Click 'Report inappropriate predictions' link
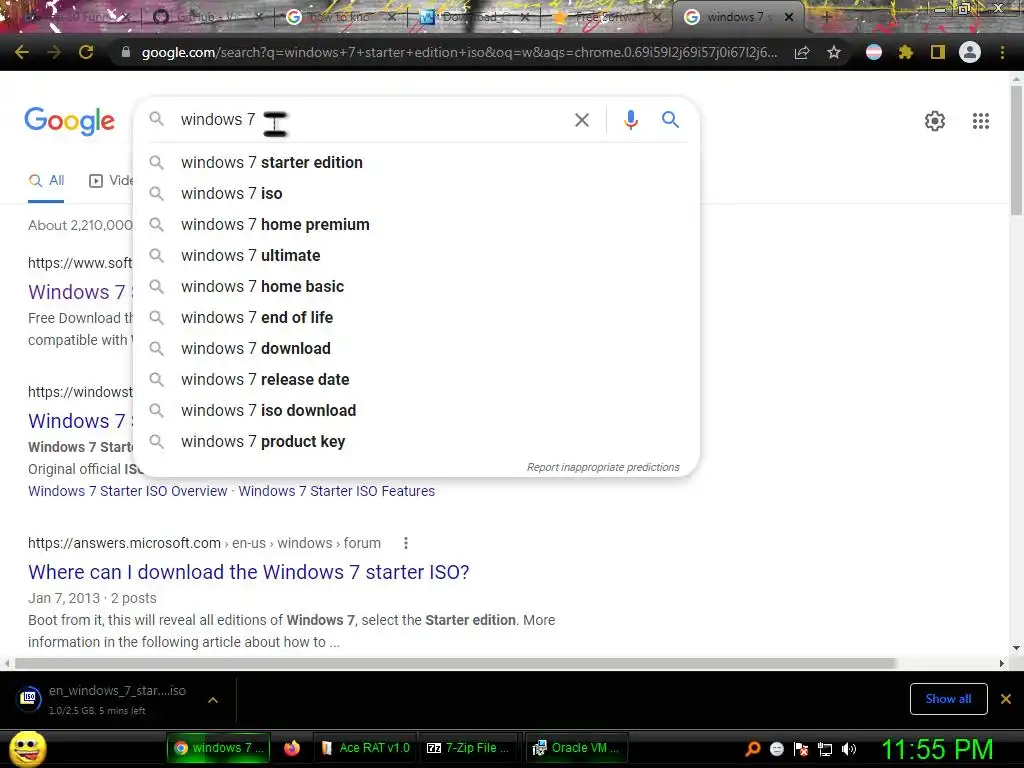The image size is (1024, 768). pyautogui.click(x=603, y=468)
